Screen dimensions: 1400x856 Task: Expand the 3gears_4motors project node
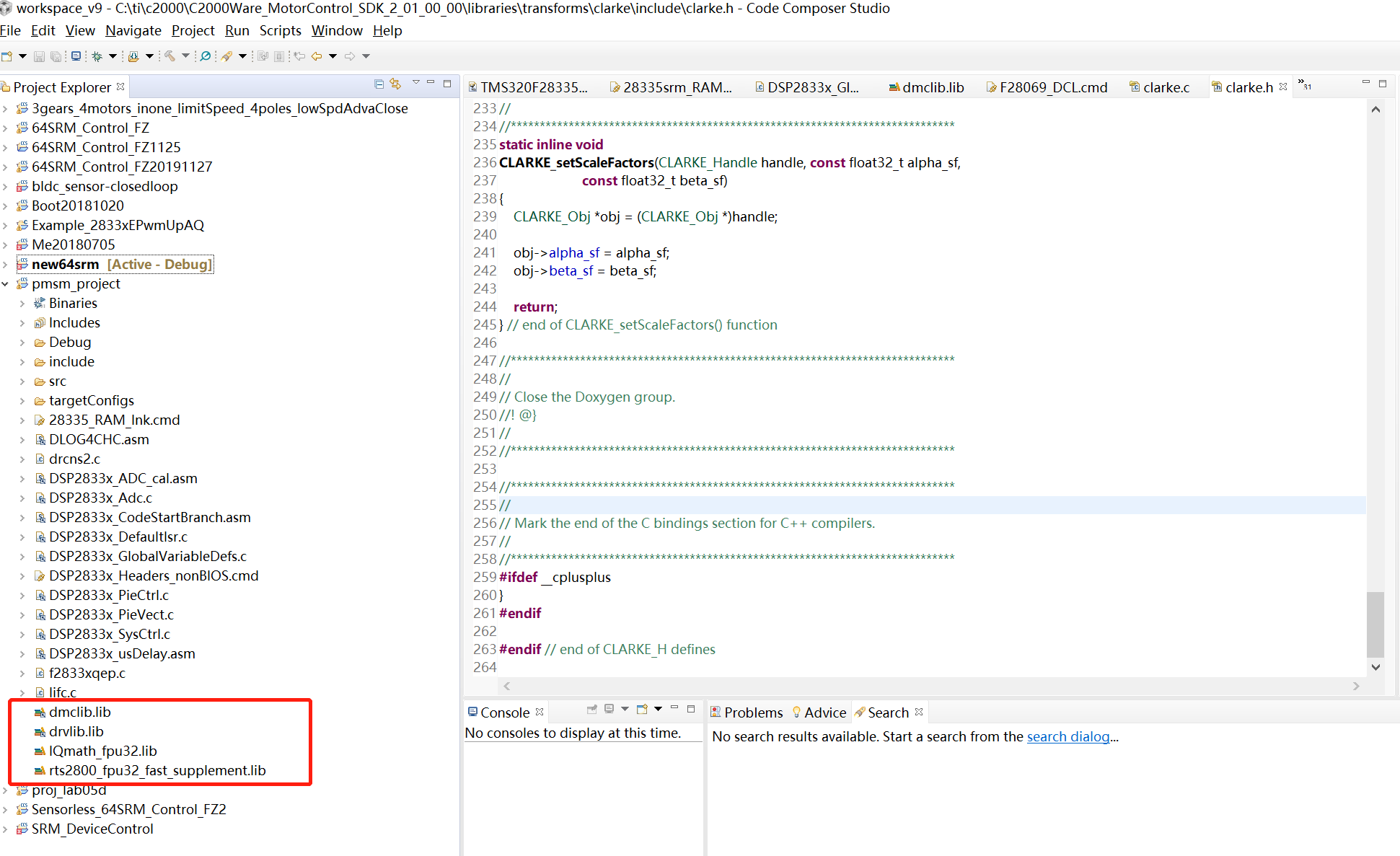(x=6, y=109)
